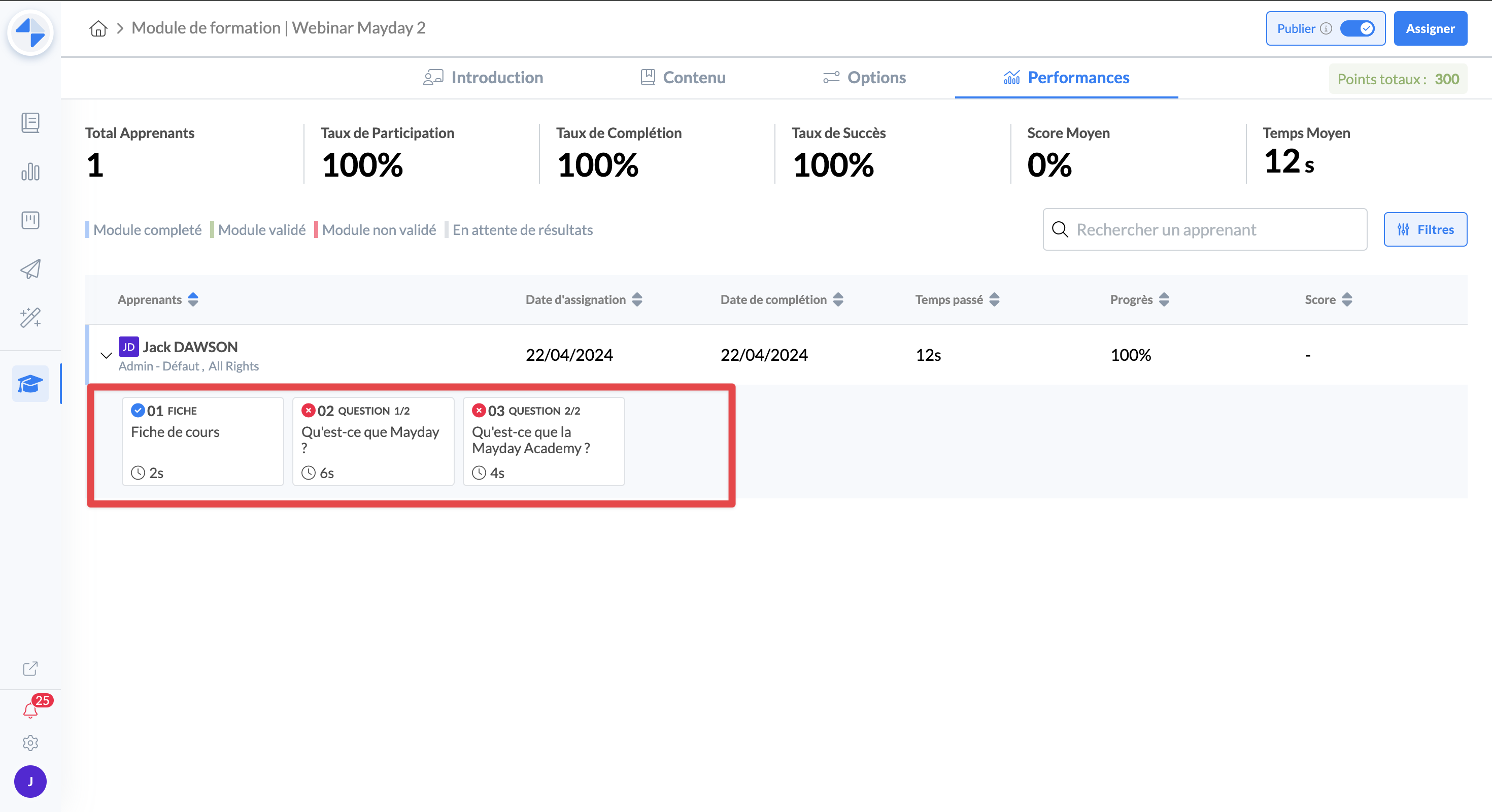Viewport: 1492px width, 812px height.
Task: Open the analytics bar chart sidebar icon
Action: point(30,172)
